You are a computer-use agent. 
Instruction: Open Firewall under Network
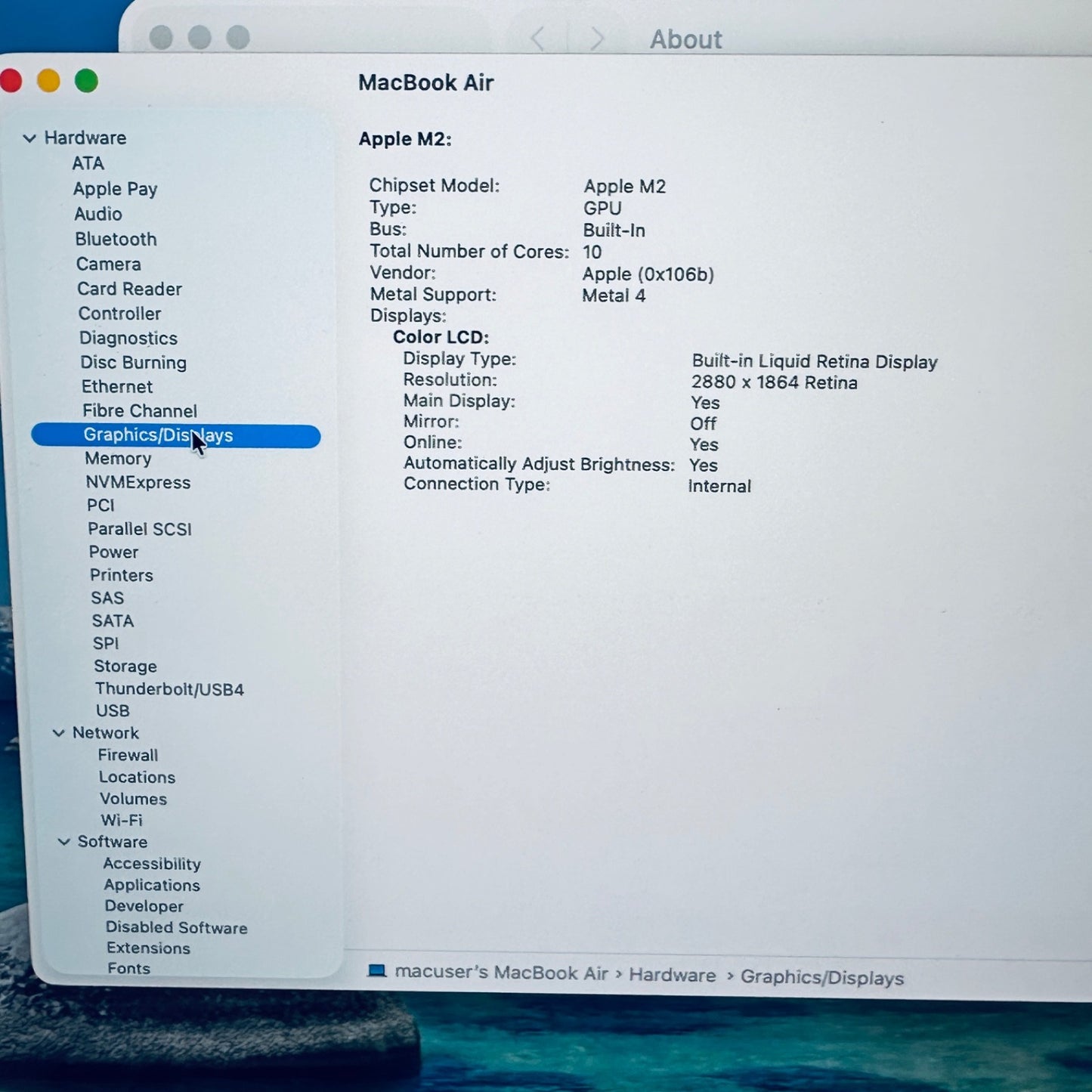point(128,756)
